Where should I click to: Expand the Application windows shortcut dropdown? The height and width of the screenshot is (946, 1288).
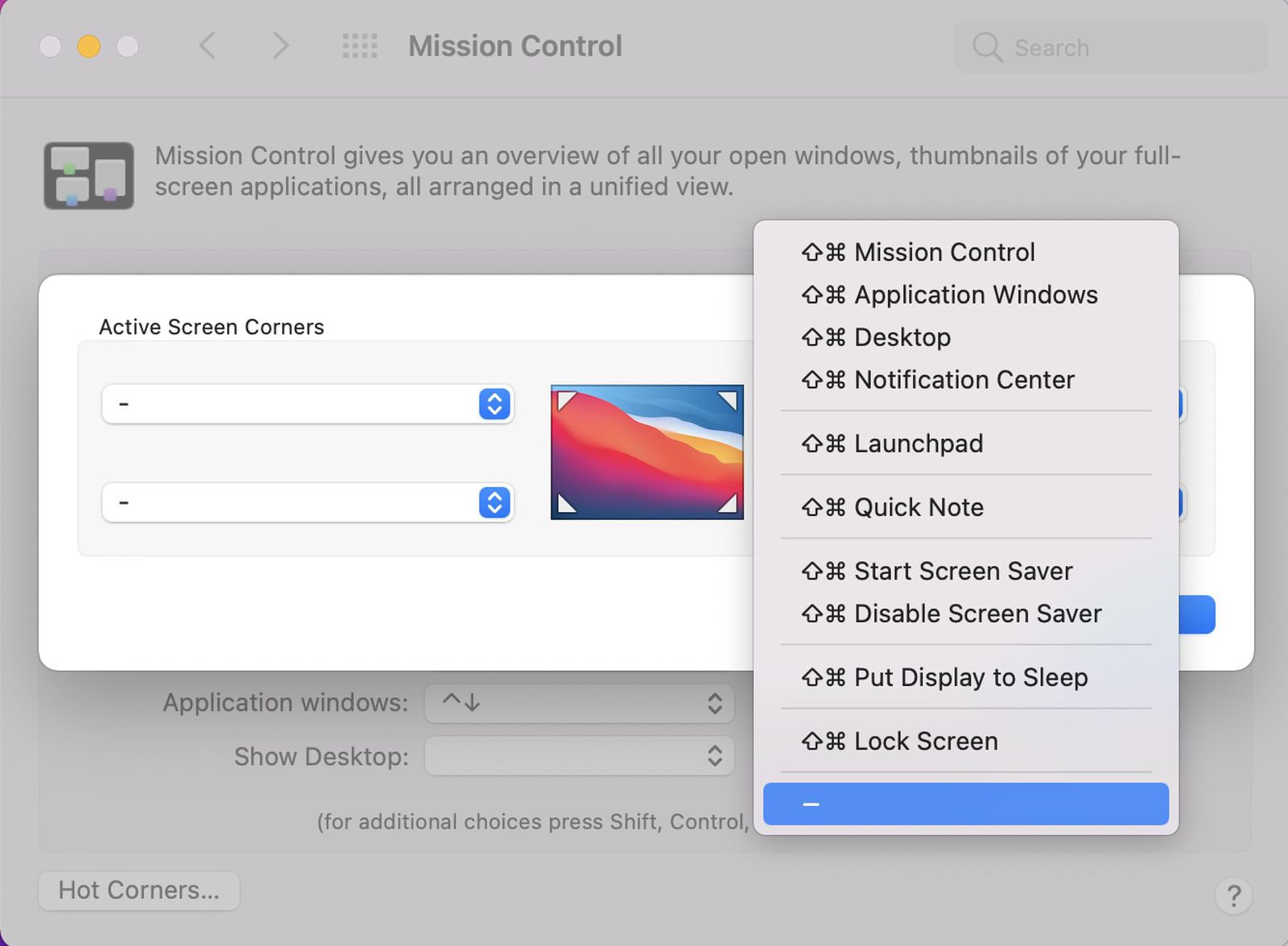coord(579,703)
